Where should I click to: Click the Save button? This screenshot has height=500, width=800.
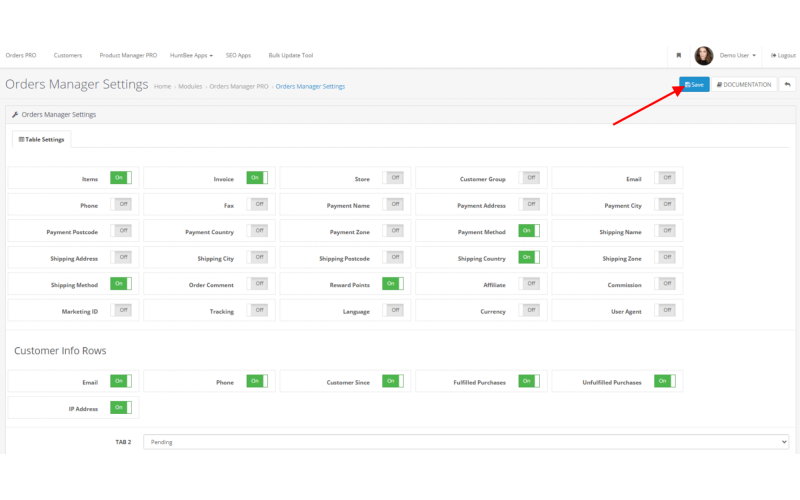click(694, 84)
